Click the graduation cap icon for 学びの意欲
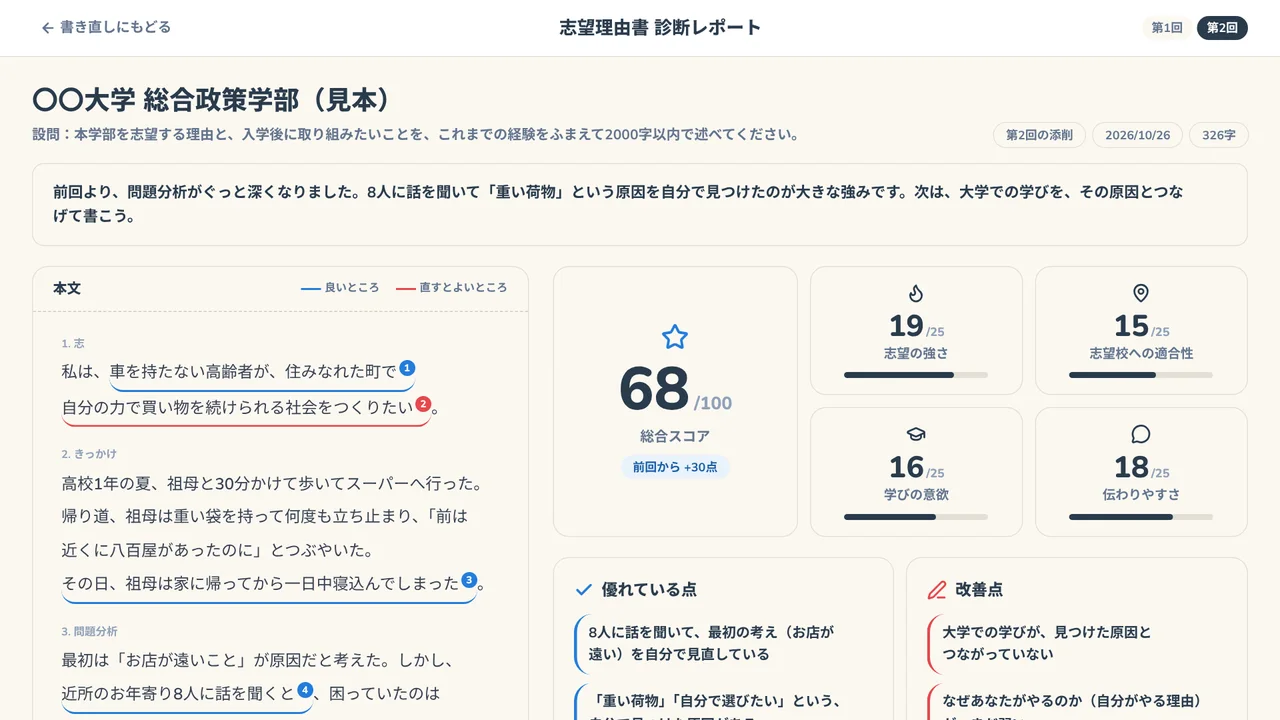Screen dimensions: 1280x720 pyautogui.click(x=916, y=434)
